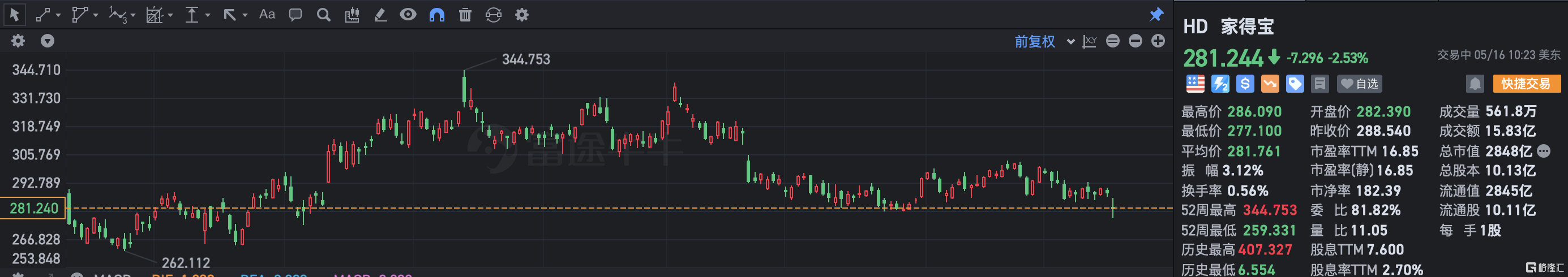The width and height of the screenshot is (1568, 277).
Task: Expand vertical measure tool options
Action: (x=208, y=15)
